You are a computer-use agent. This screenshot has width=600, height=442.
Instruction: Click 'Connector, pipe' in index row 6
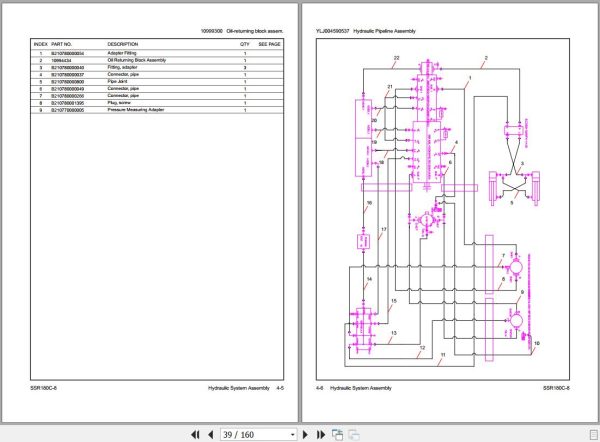tap(123, 88)
